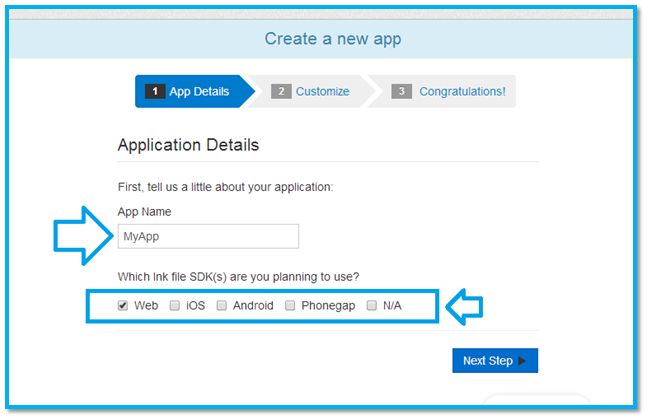The height and width of the screenshot is (420, 648).
Task: Click the number 3 step badge
Action: (x=402, y=92)
